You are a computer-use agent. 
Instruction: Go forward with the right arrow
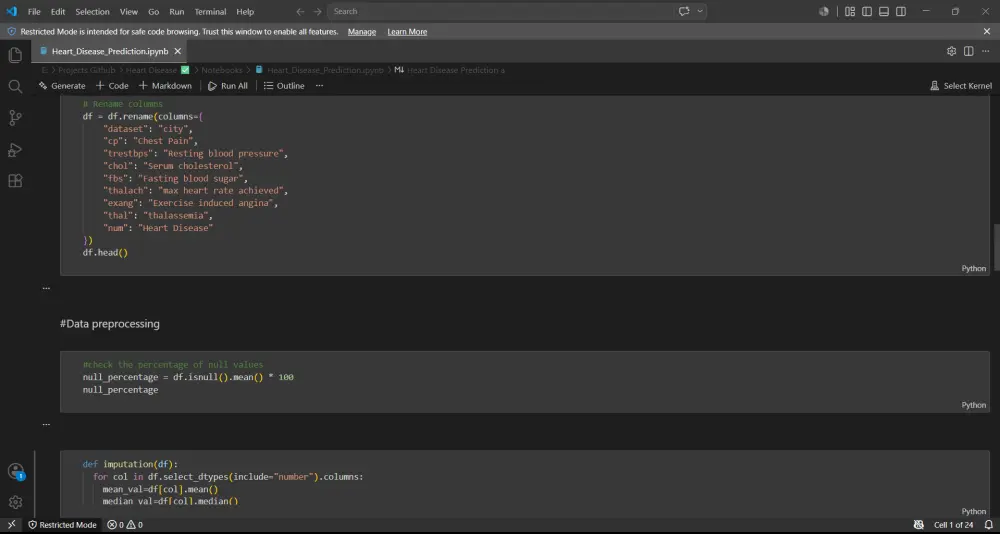[318, 11]
